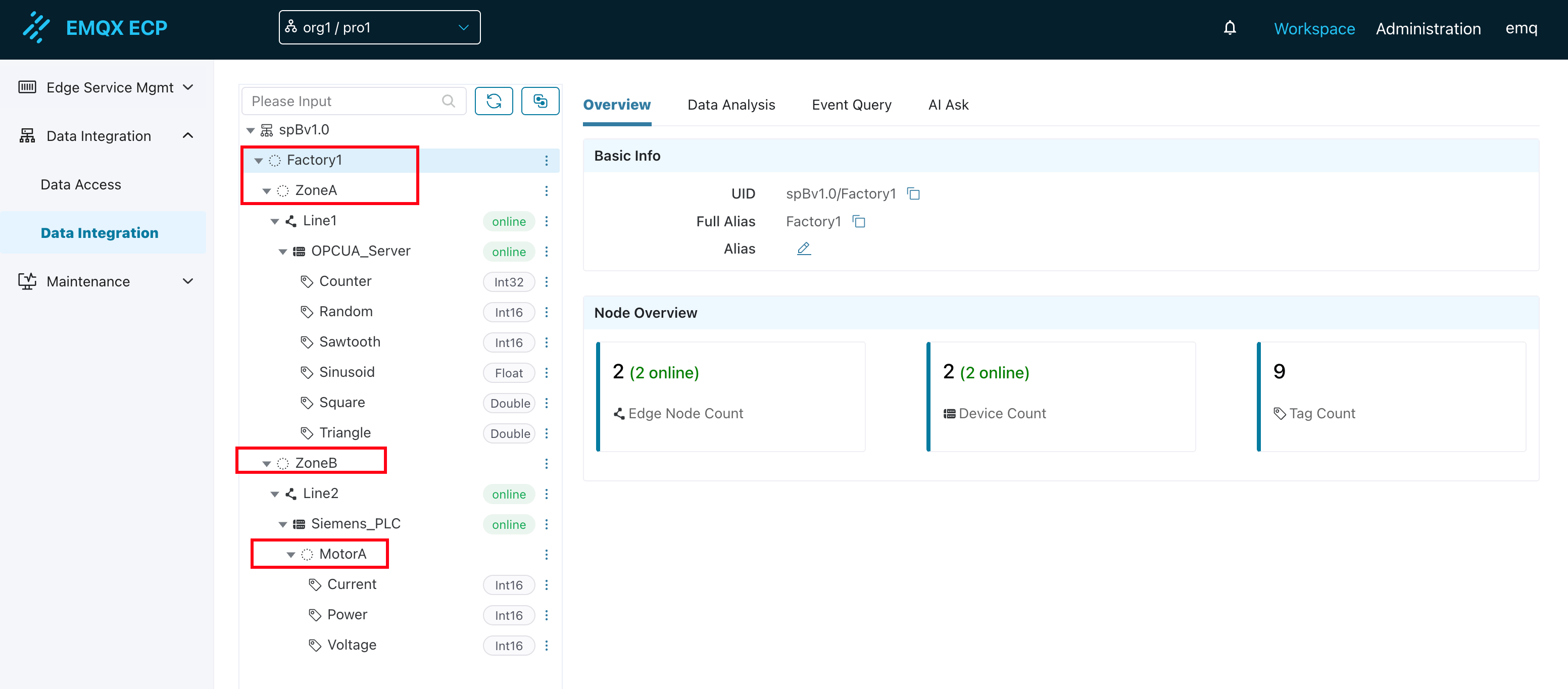Viewport: 1568px width, 689px height.
Task: Collapse the ZoneA tree node
Action: coord(267,191)
